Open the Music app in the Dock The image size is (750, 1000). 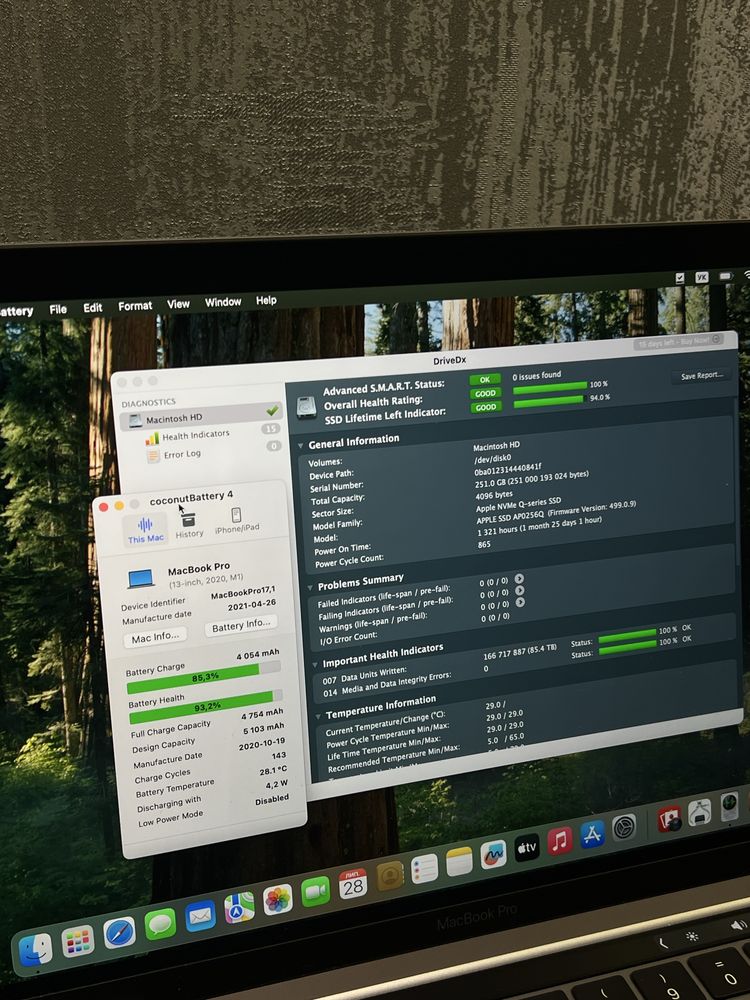click(559, 841)
